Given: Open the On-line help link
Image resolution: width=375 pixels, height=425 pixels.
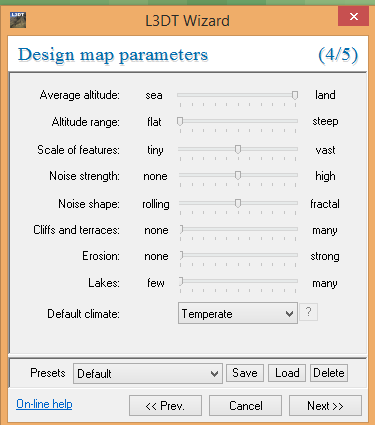Looking at the screenshot, I should tap(44, 404).
